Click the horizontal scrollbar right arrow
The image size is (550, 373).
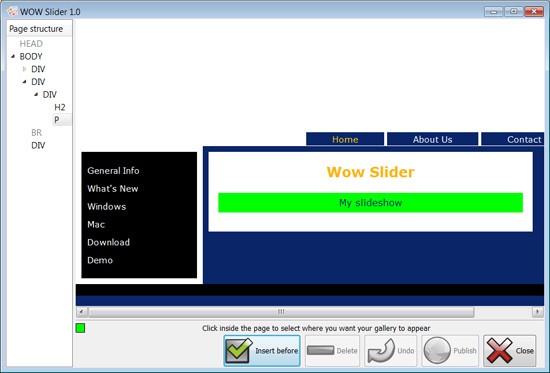[537, 311]
